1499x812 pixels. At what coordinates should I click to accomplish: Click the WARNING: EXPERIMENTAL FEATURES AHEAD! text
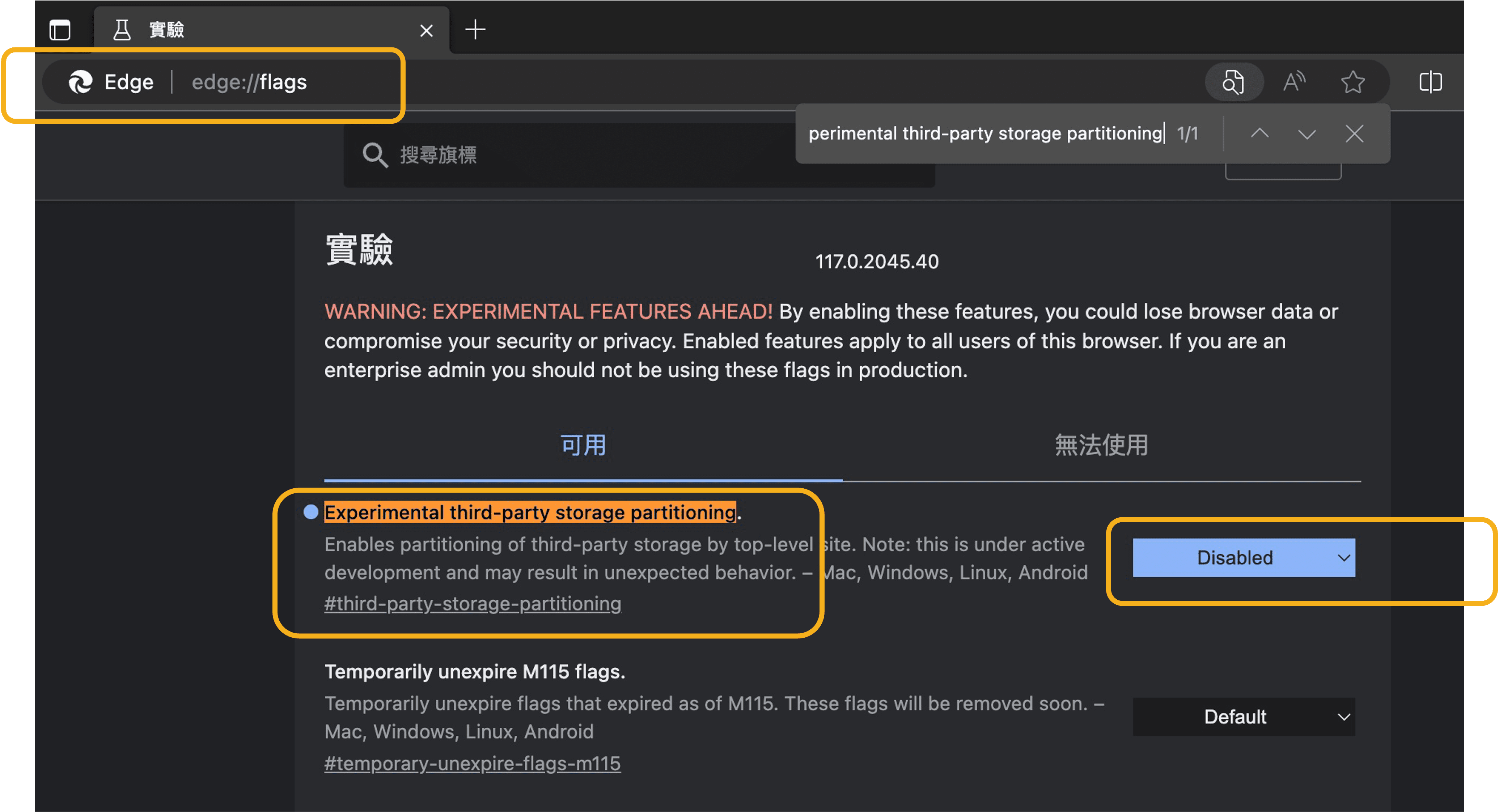[548, 311]
